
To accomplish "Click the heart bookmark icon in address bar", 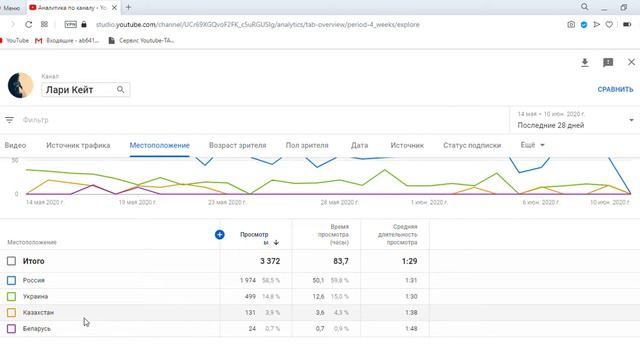I will [x=609, y=24].
